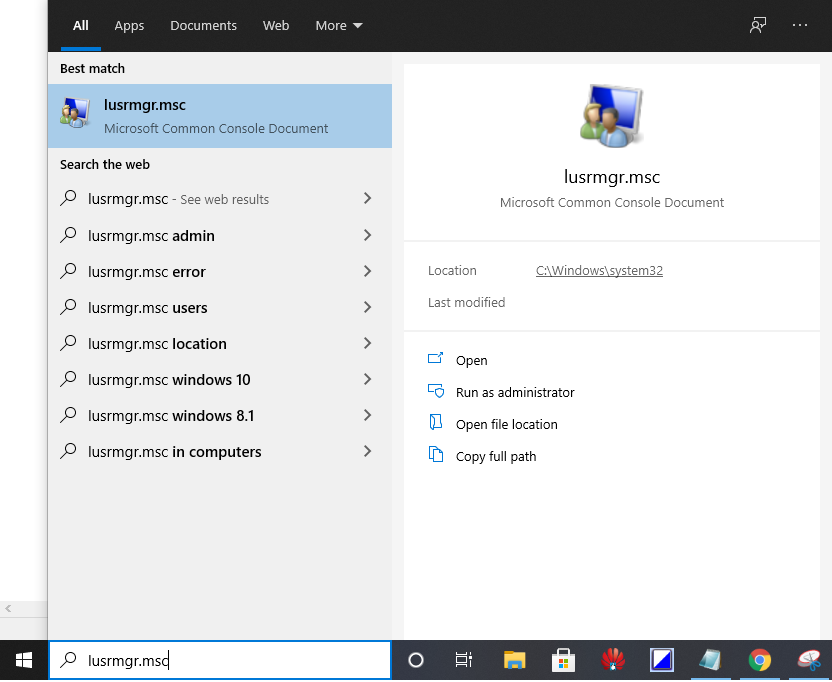Switch to the All tab
This screenshot has height=682, width=832.
pos(81,25)
